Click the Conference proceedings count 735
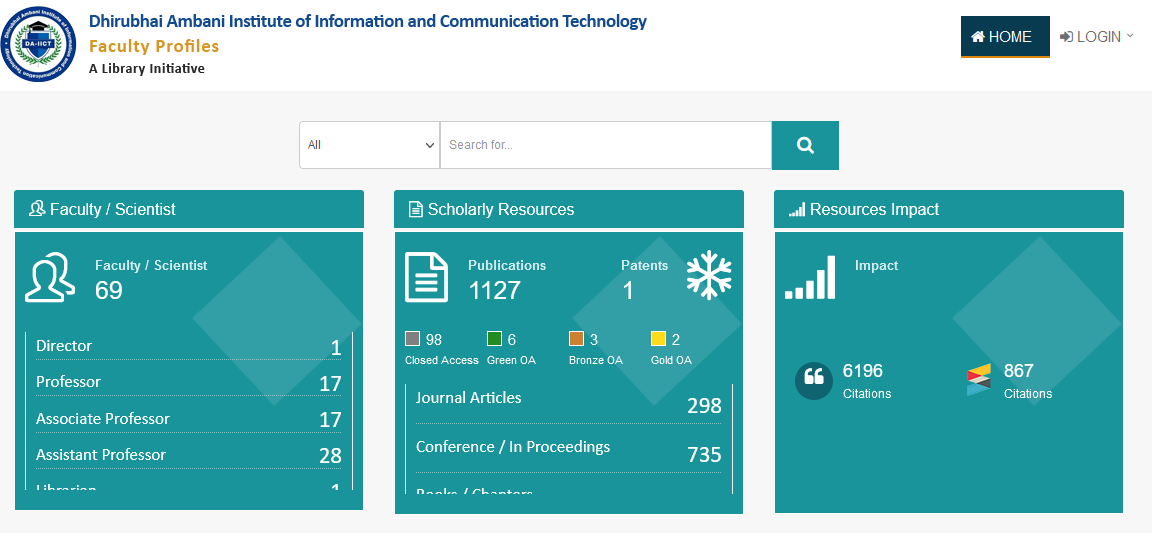 point(704,455)
